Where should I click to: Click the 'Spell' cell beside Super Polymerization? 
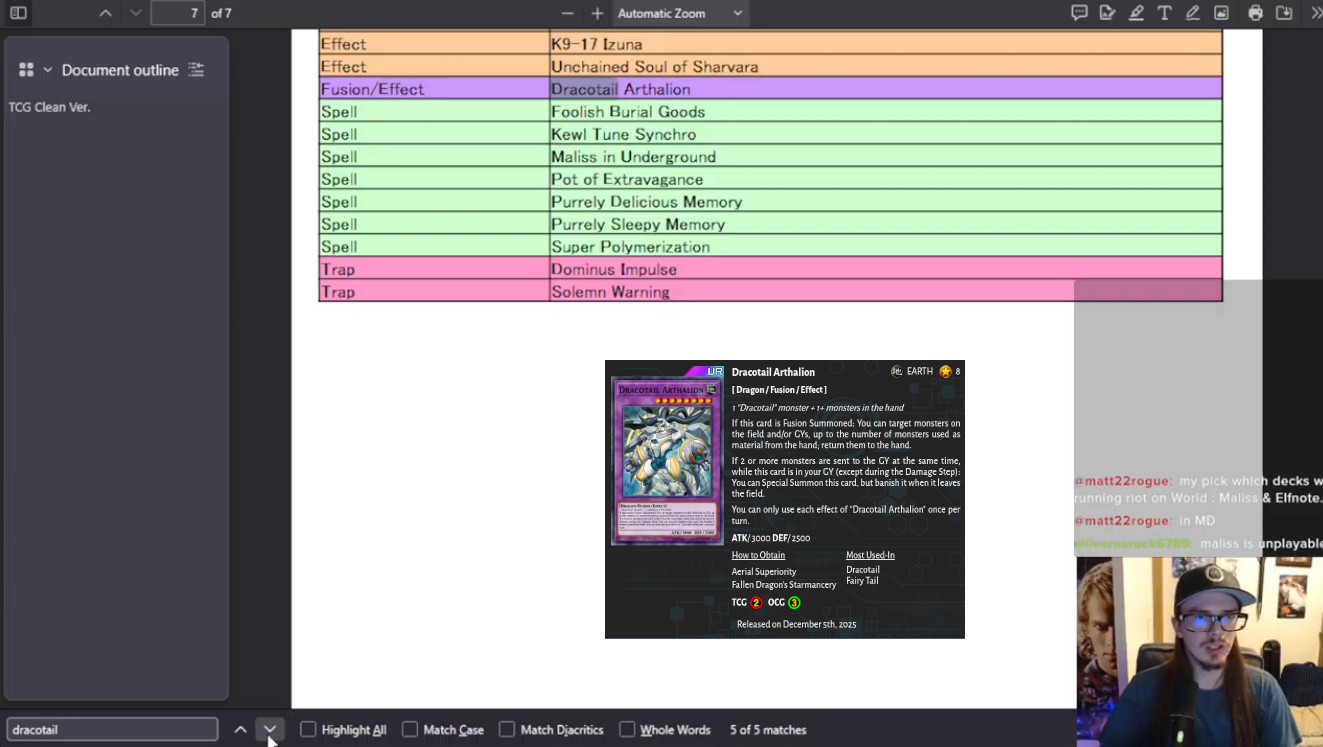pos(434,246)
